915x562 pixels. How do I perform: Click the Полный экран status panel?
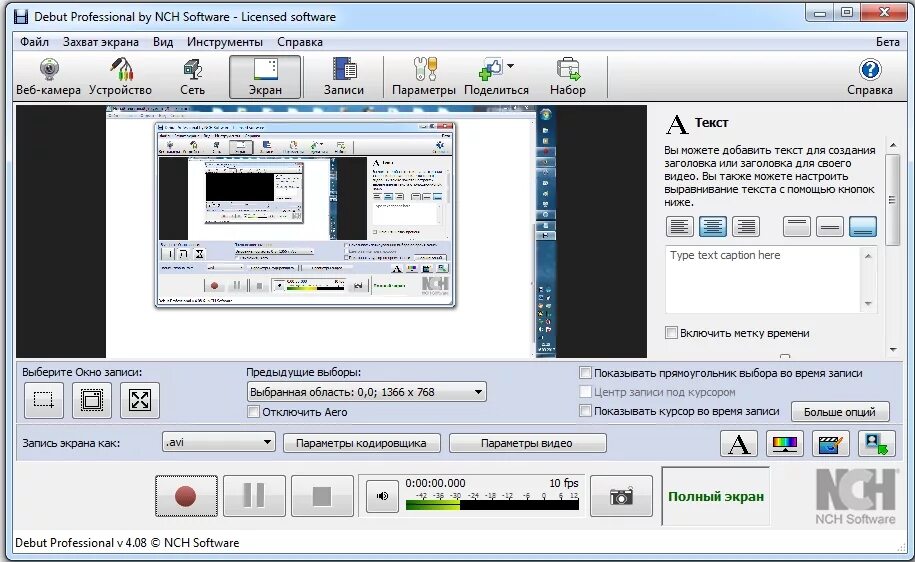[715, 497]
